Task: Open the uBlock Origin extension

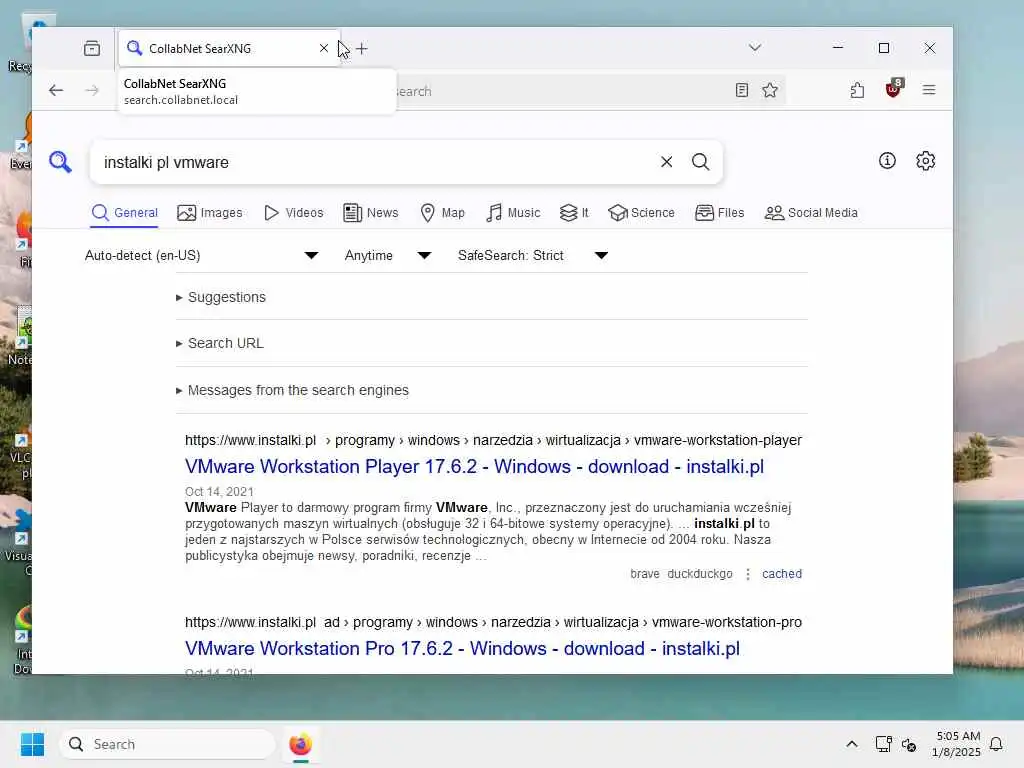Action: click(x=893, y=89)
